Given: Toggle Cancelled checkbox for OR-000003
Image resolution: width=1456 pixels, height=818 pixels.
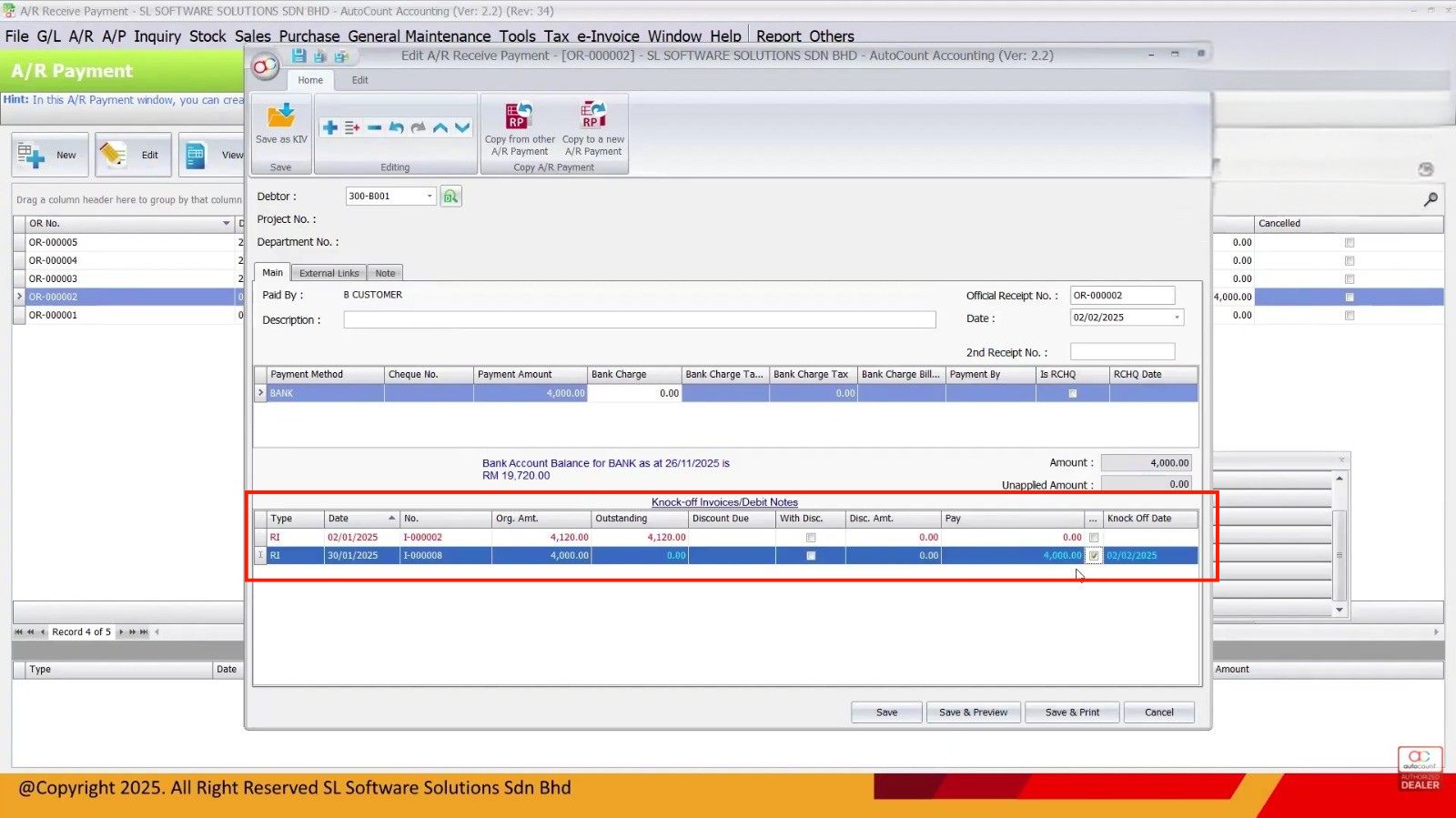Looking at the screenshot, I should coord(1350,279).
